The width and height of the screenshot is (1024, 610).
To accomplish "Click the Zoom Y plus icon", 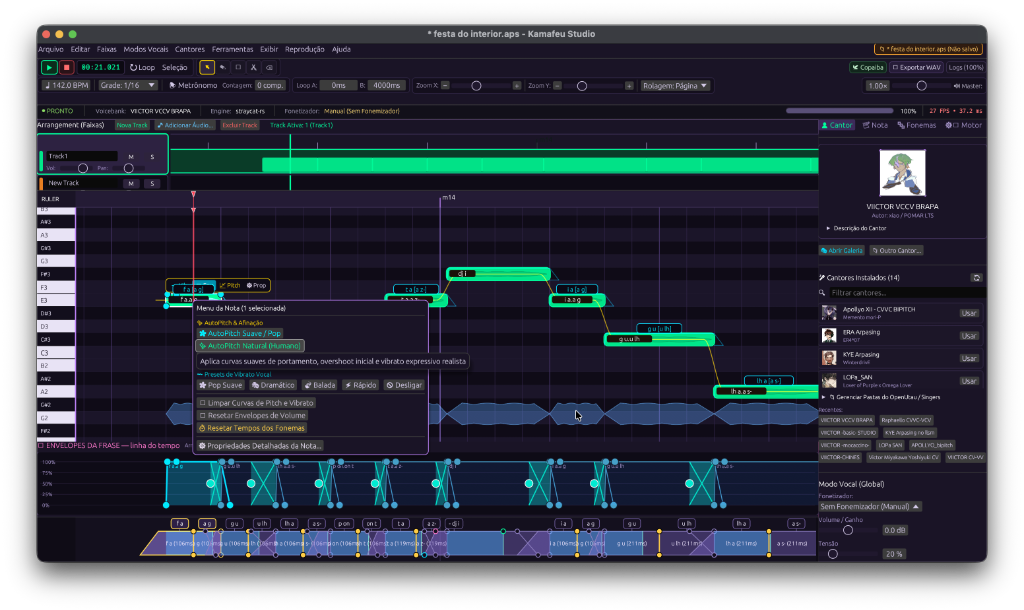I will coord(629,86).
